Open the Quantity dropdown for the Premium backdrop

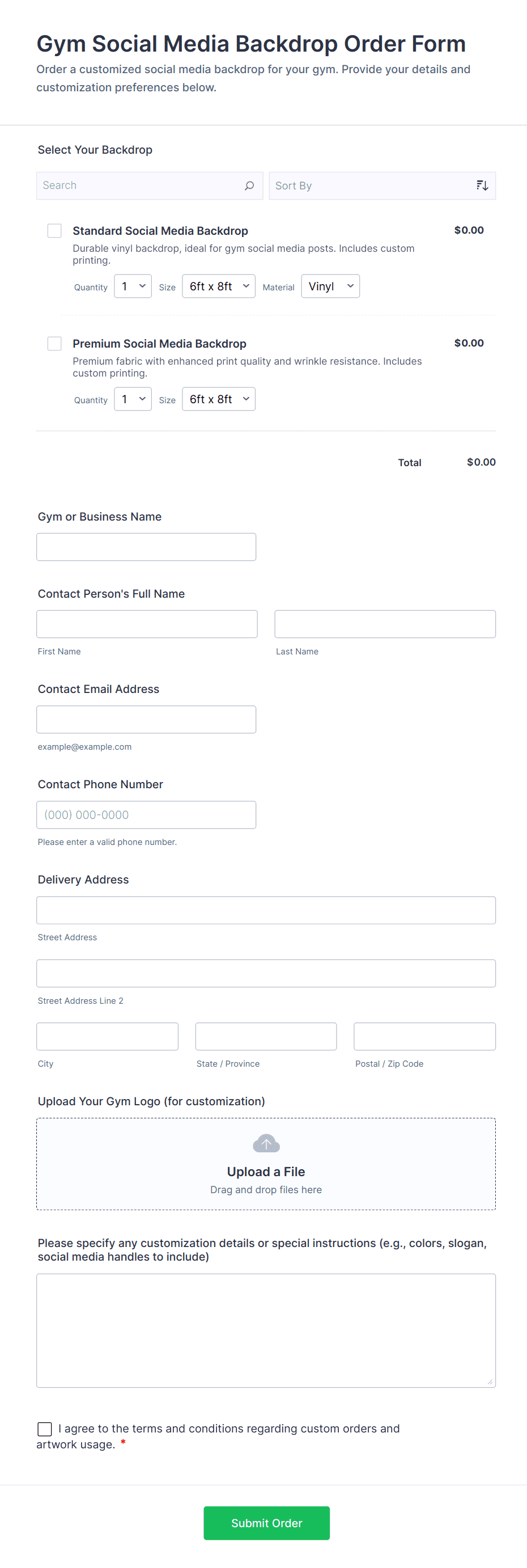[x=132, y=399]
